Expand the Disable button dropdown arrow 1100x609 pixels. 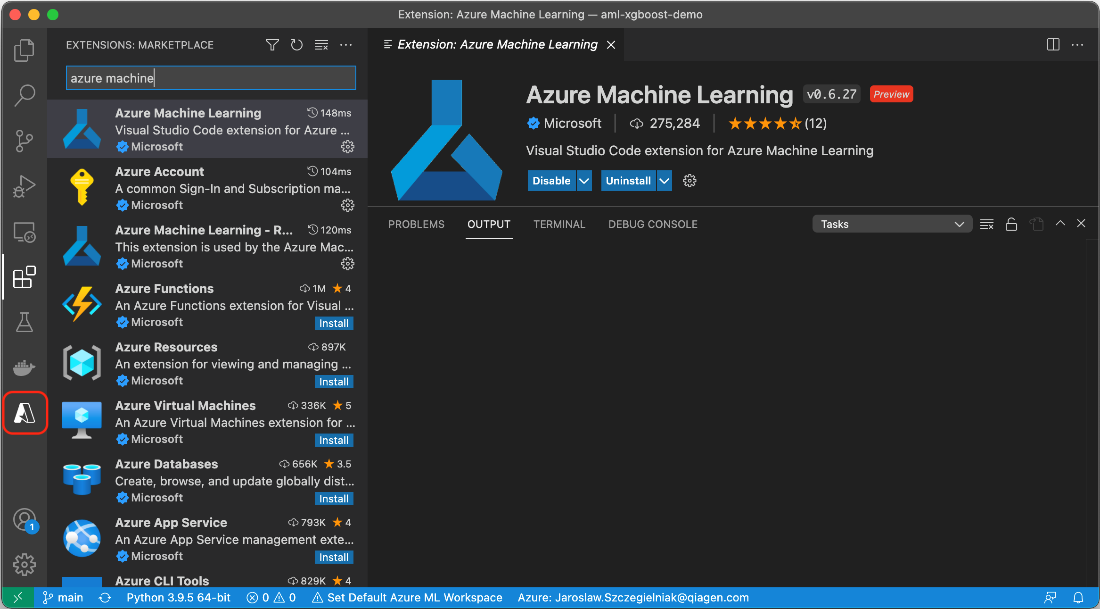click(x=584, y=181)
